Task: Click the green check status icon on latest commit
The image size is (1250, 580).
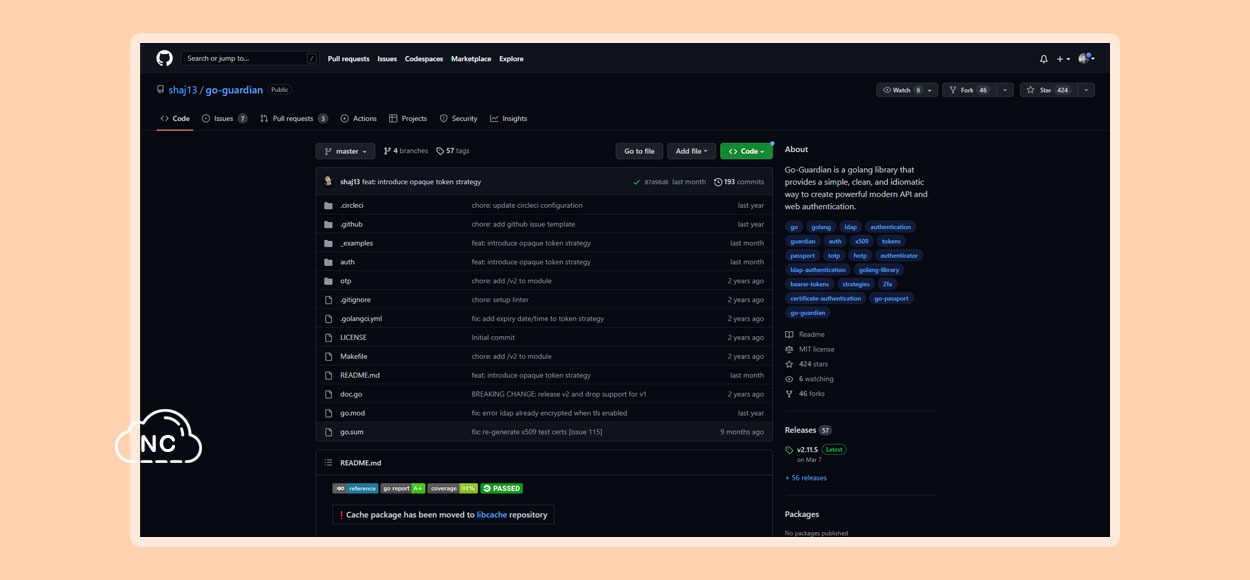Action: tap(636, 182)
